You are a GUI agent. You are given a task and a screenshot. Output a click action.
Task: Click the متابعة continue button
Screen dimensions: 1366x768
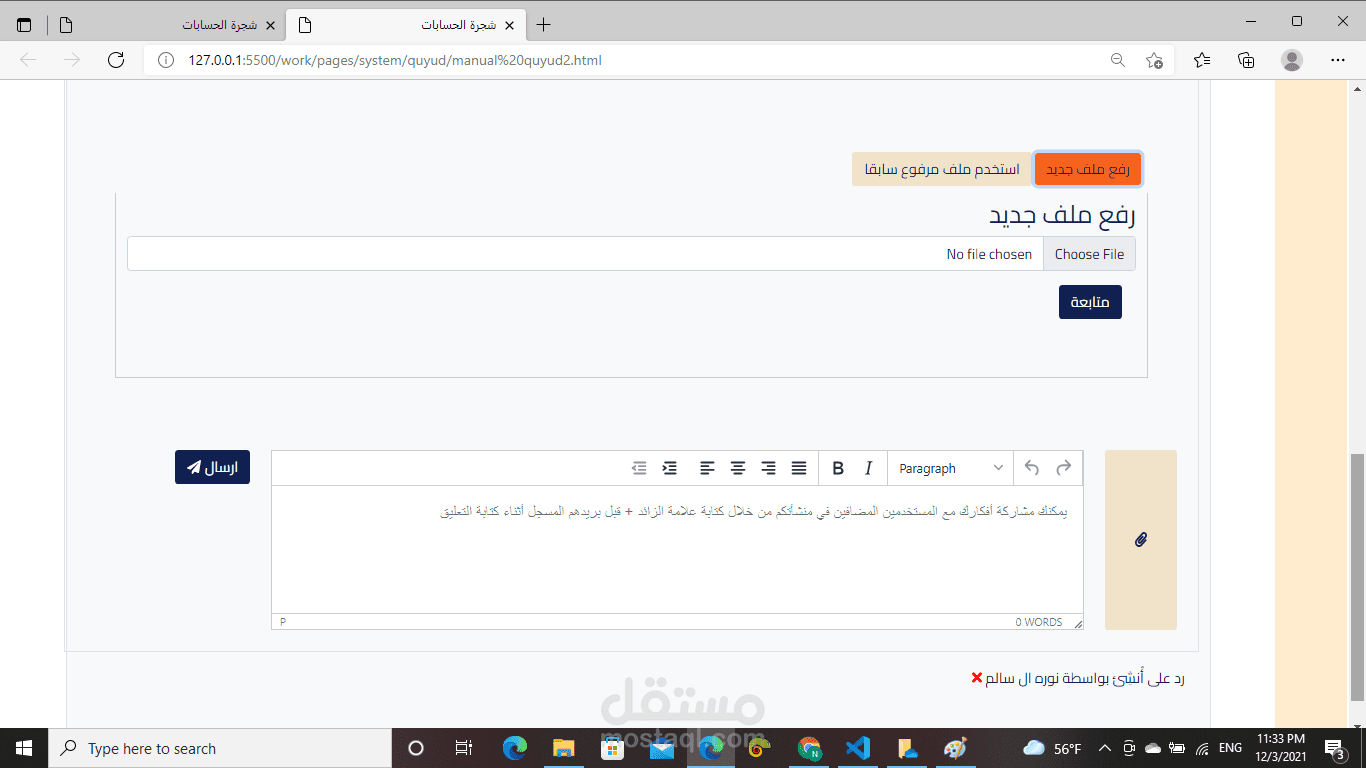[x=1090, y=302]
